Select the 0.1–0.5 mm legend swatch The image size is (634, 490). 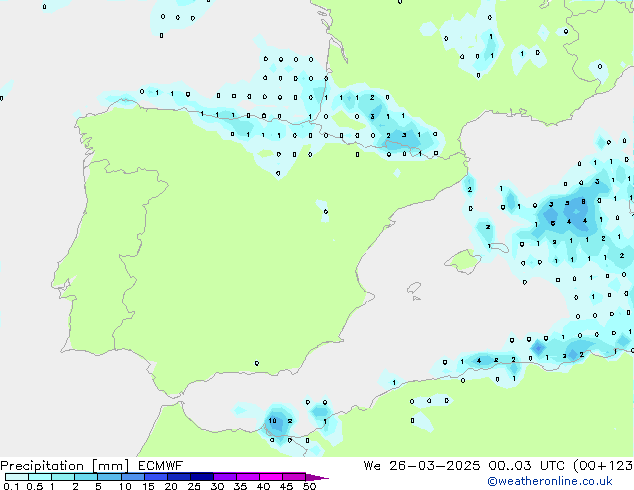pyautogui.click(x=17, y=477)
